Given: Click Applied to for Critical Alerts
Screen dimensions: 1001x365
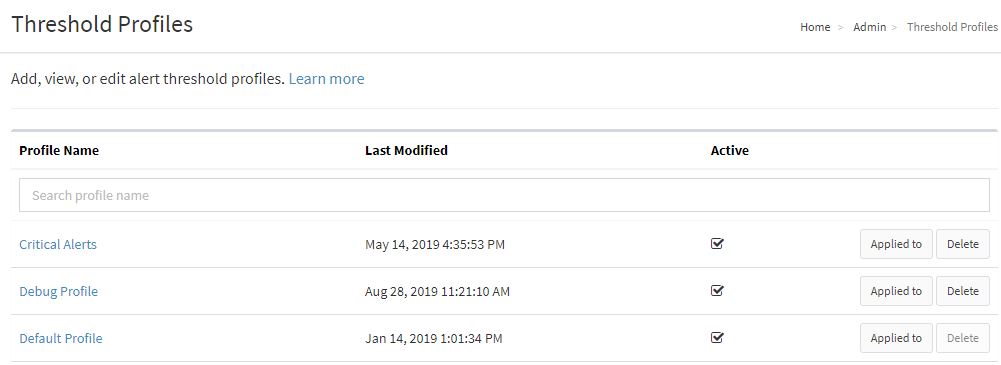Looking at the screenshot, I should point(896,244).
